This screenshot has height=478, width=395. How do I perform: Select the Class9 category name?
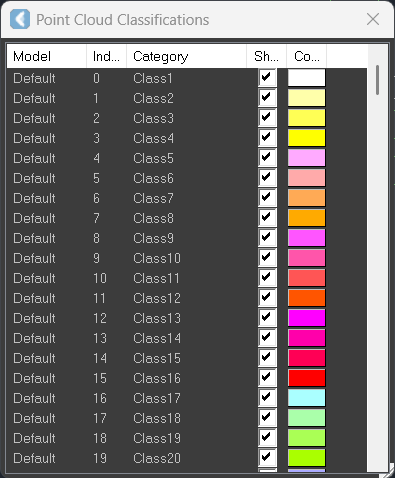(153, 238)
